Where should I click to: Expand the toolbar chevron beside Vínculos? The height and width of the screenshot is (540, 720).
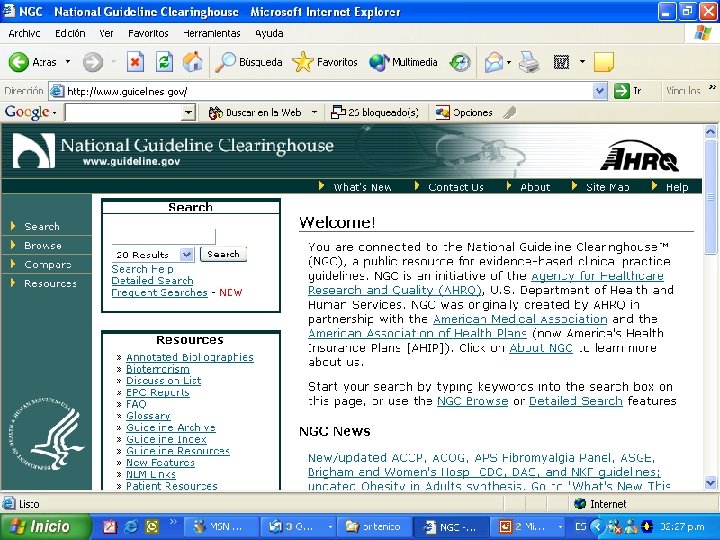tap(712, 87)
